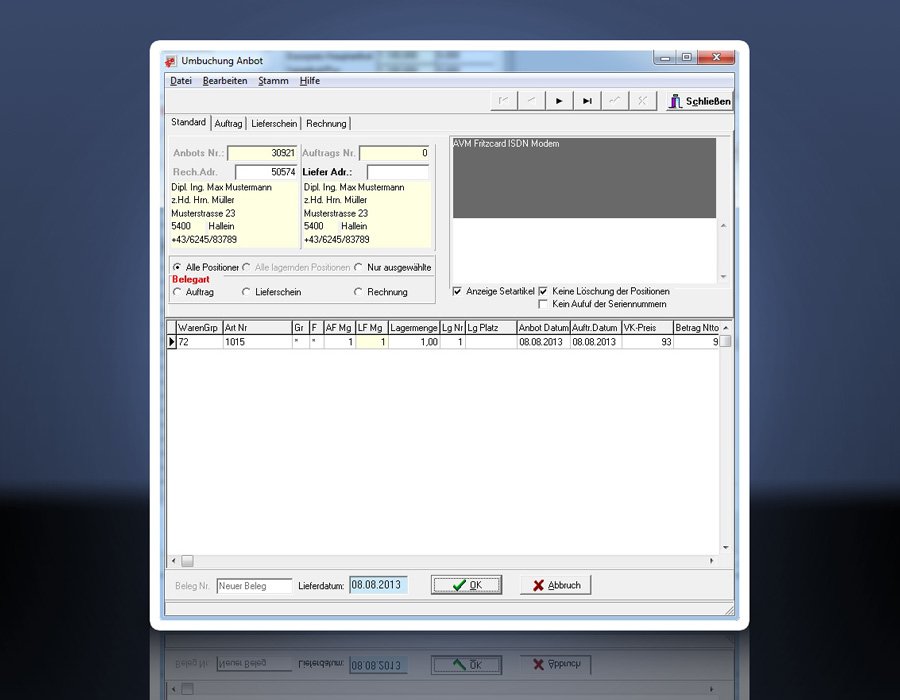The width and height of the screenshot is (900, 700).
Task: Go to next record arrow
Action: [x=559, y=101]
